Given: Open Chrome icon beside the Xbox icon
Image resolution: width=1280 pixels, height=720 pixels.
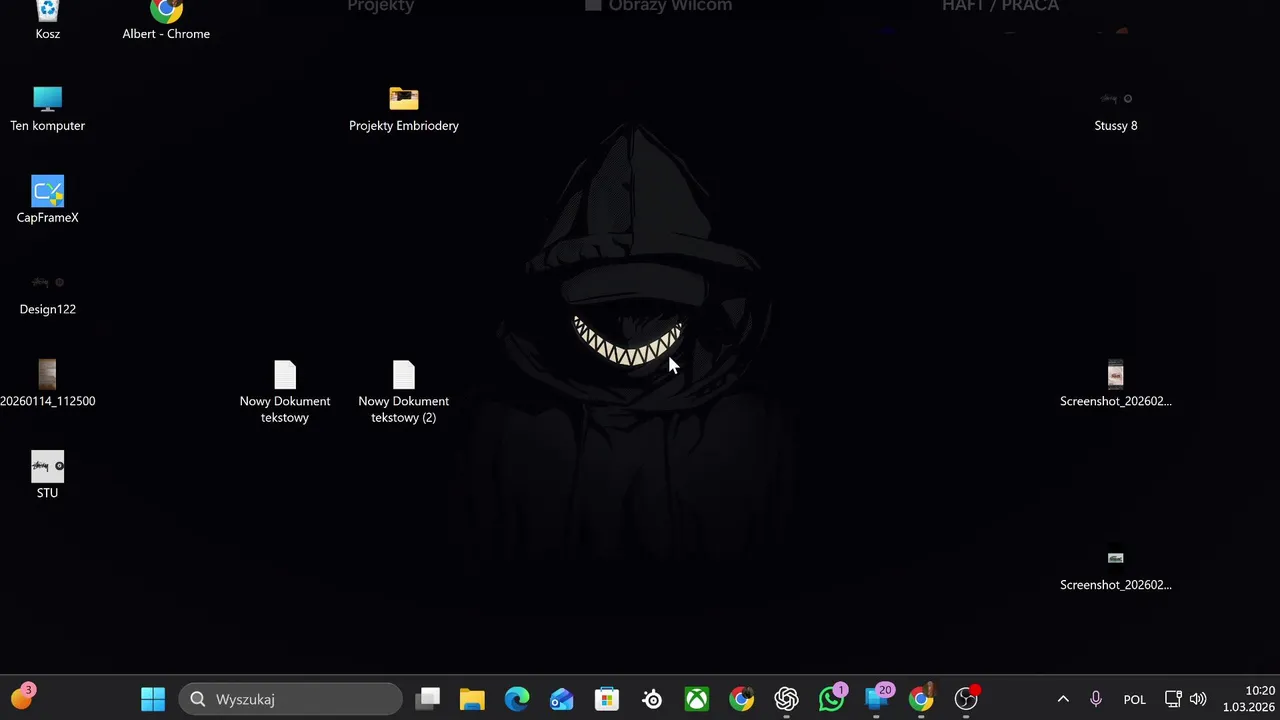Looking at the screenshot, I should click(x=742, y=699).
